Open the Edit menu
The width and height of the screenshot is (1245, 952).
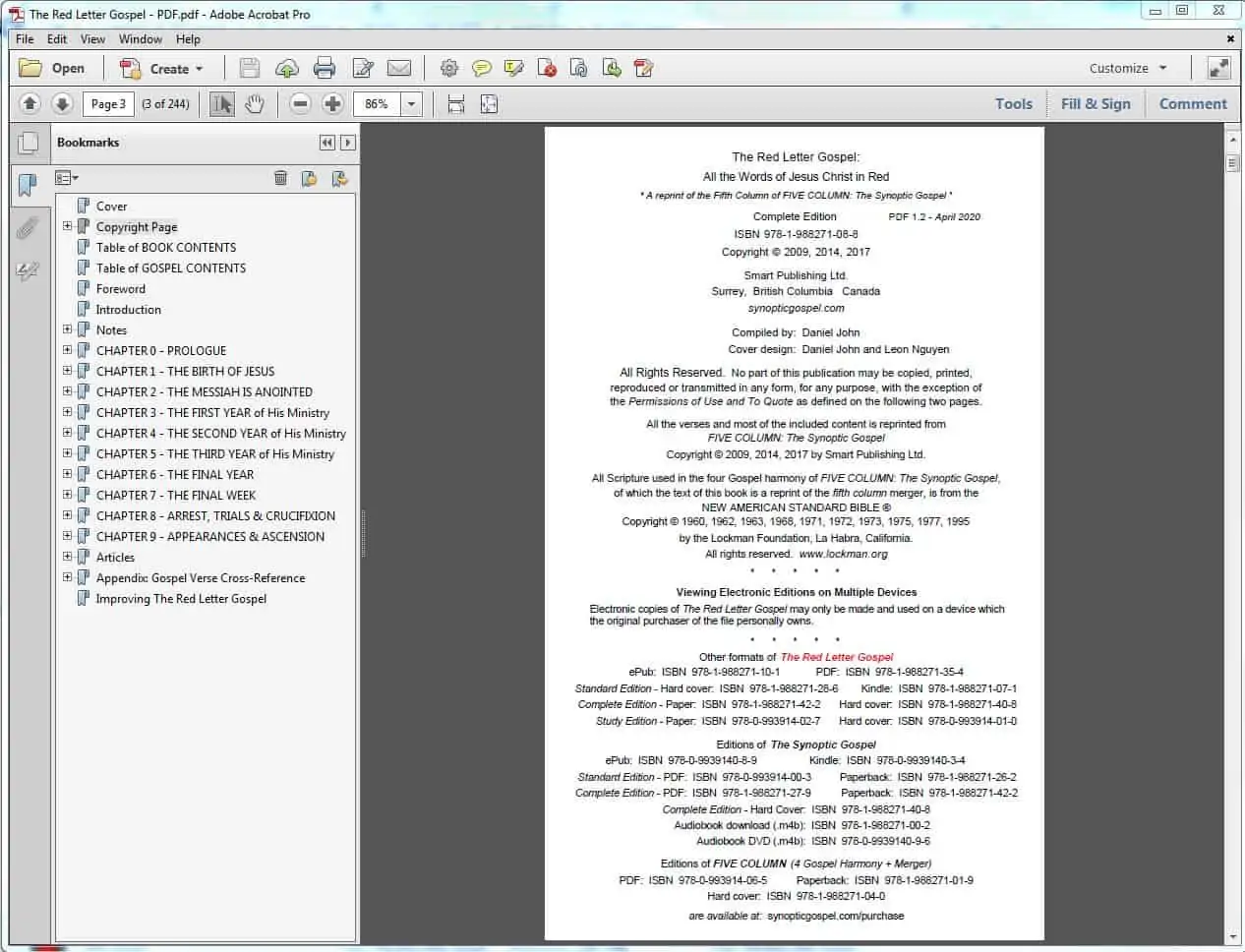(x=57, y=39)
